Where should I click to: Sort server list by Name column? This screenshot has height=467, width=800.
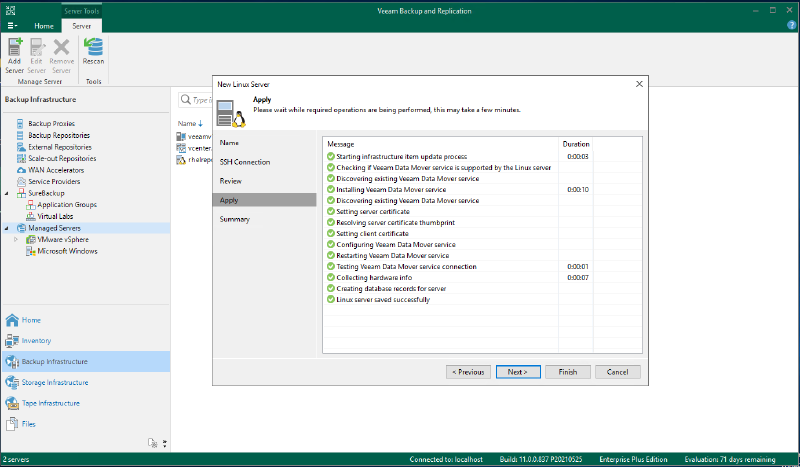click(190, 124)
